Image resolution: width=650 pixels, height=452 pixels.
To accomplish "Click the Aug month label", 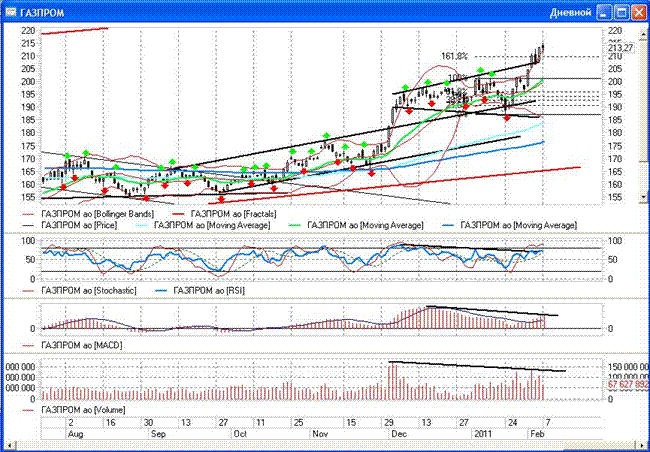I will 75,434.
